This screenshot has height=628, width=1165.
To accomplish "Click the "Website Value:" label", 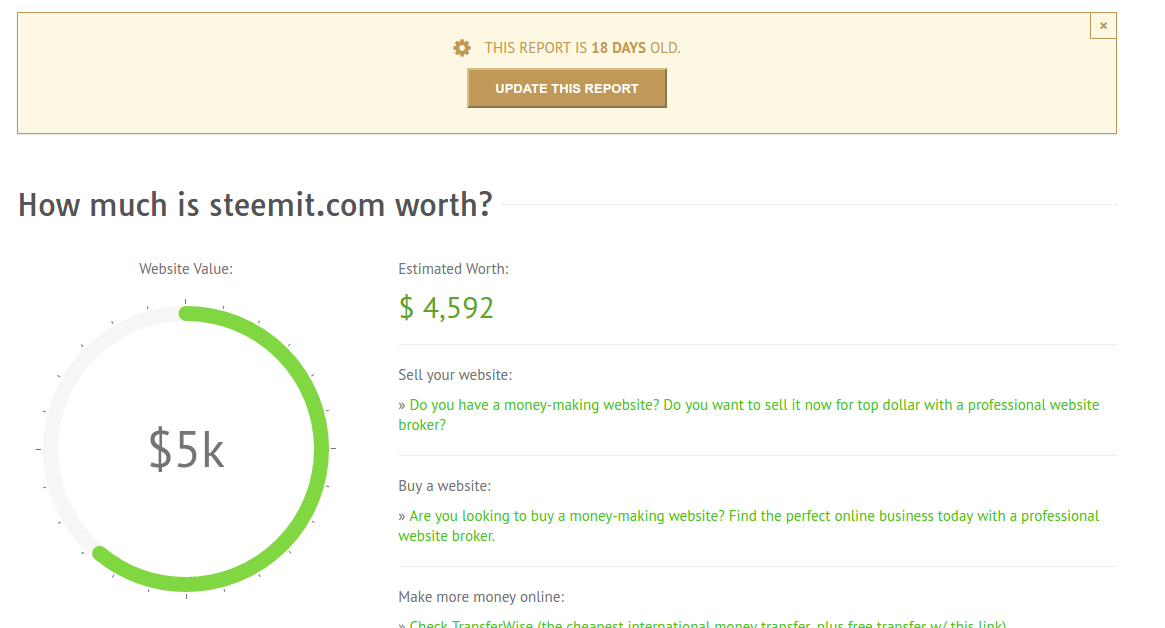I will 186,269.
